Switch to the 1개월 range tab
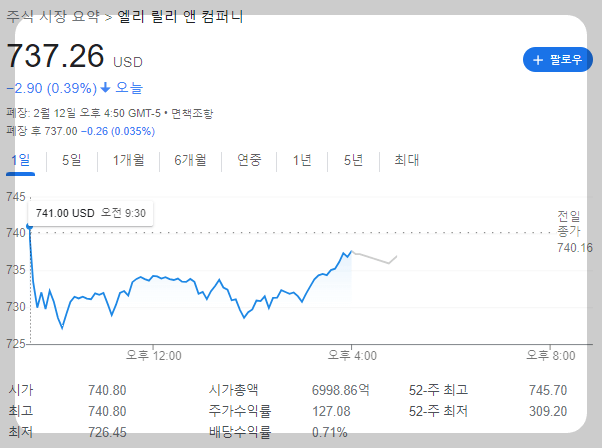Screen dimensions: 602x448 [x=128, y=160]
